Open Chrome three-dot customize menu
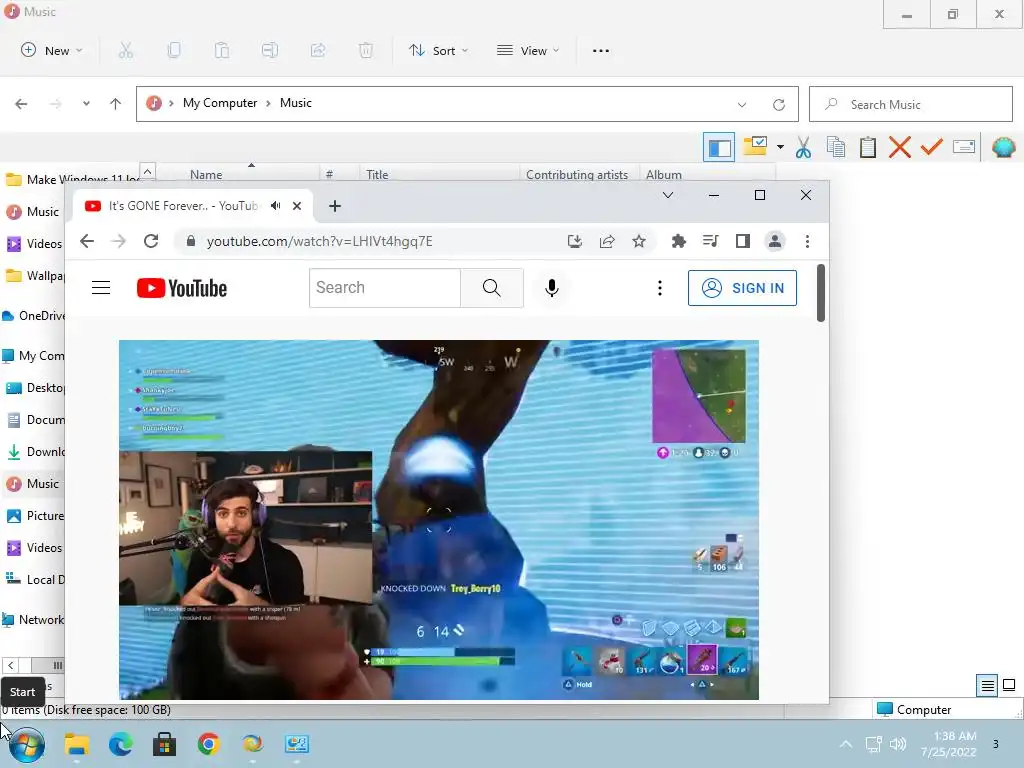This screenshot has height=768, width=1024. (x=807, y=242)
